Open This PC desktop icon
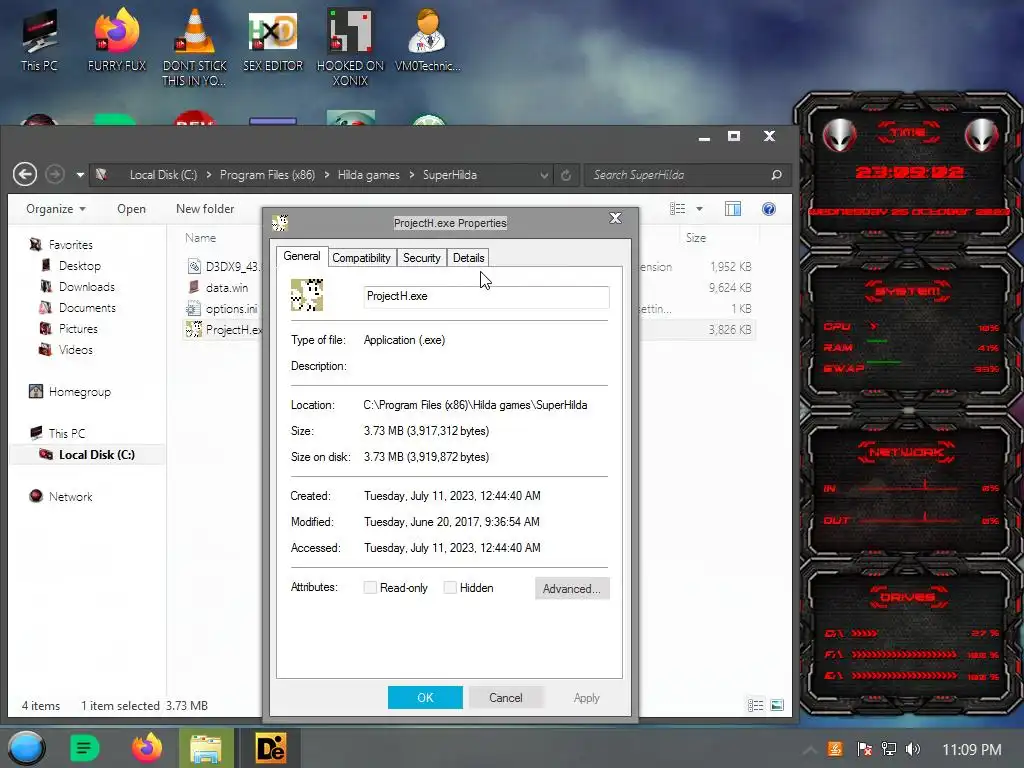Viewport: 1024px width, 768px height. coord(39,40)
